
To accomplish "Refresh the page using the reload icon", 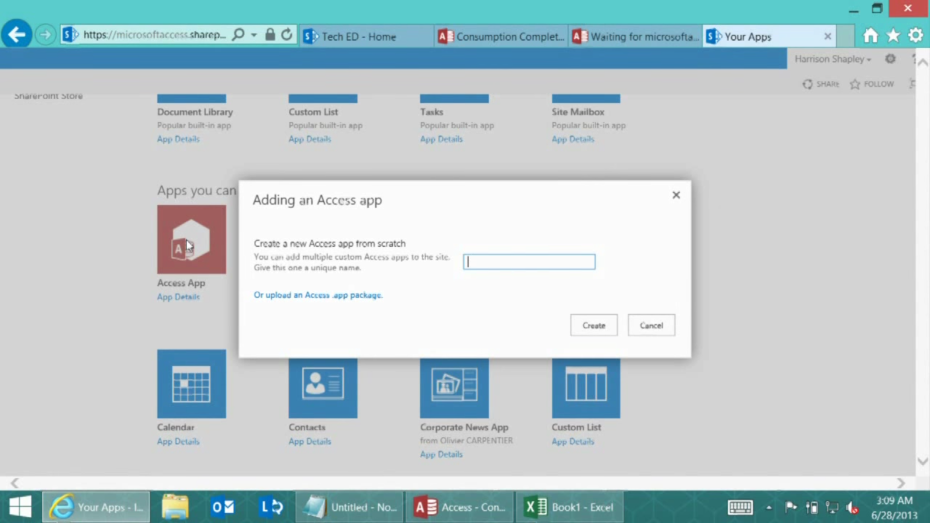I will pyautogui.click(x=287, y=35).
